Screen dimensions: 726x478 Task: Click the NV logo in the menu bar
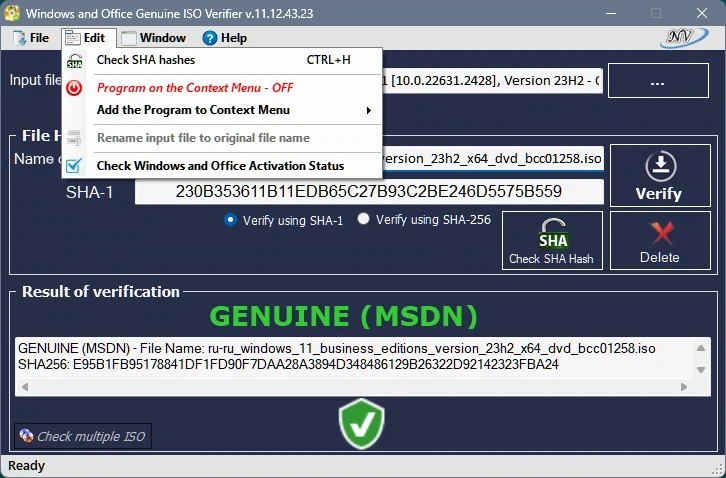[684, 38]
